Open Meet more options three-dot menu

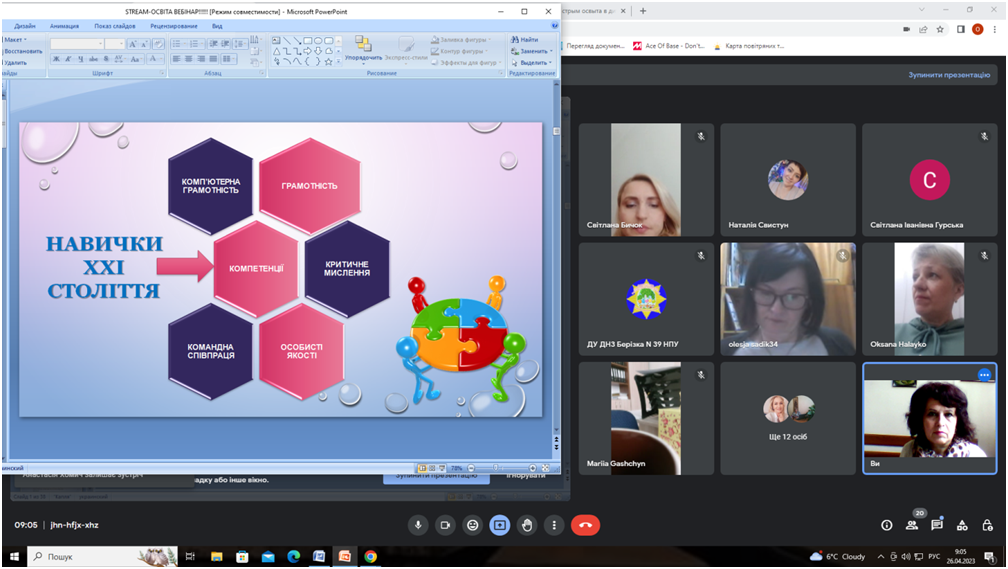tap(554, 525)
